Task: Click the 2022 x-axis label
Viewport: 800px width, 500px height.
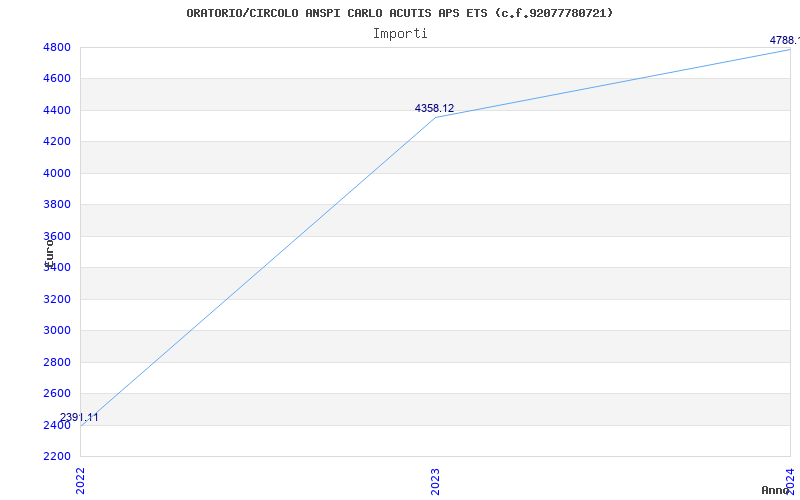Action: [x=80, y=481]
